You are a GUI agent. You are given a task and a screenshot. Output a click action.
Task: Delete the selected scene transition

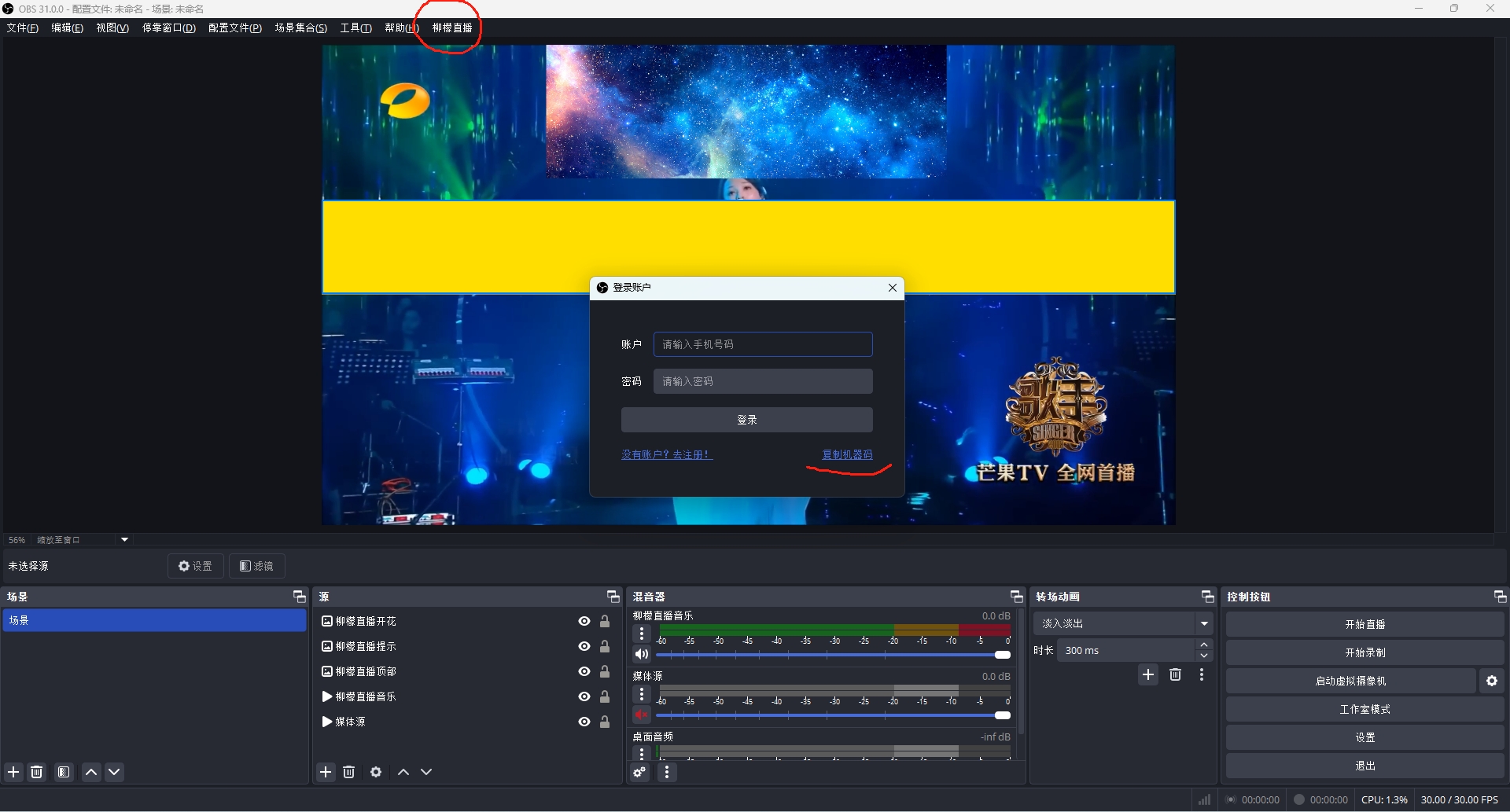[1175, 674]
